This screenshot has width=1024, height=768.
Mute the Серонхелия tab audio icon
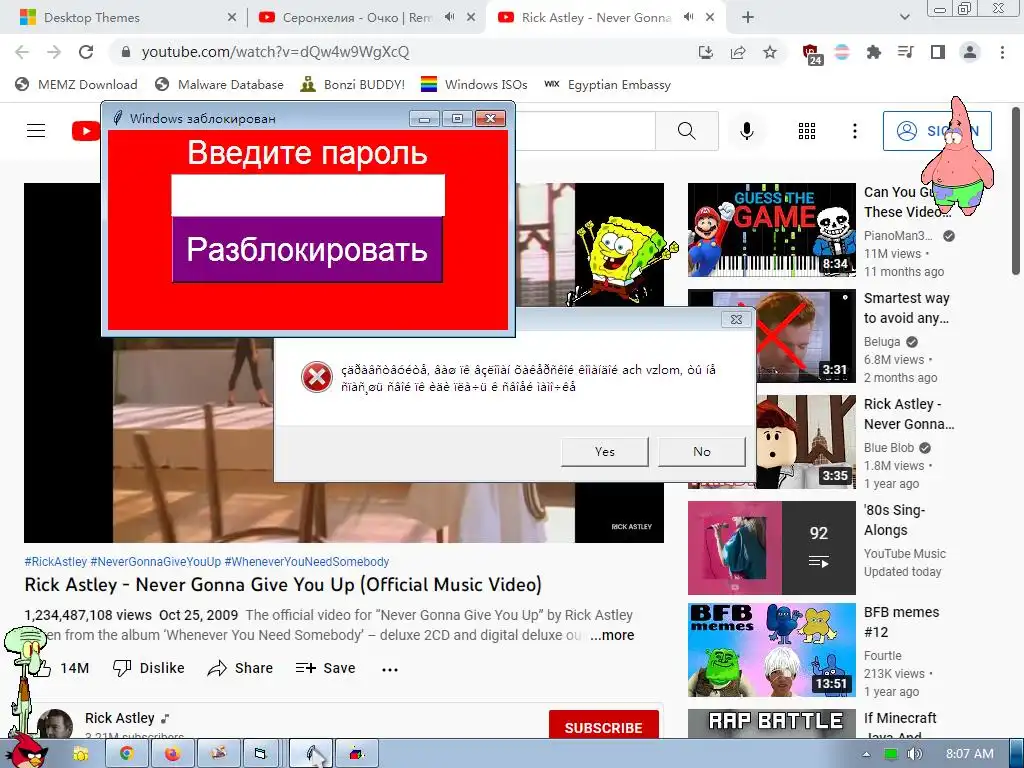tap(449, 18)
